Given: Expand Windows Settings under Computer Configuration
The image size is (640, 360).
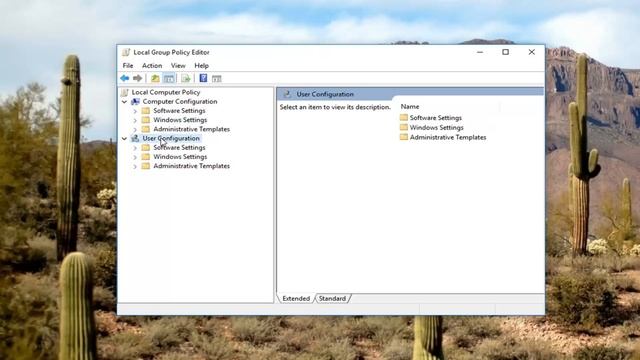Looking at the screenshot, I should [135, 120].
